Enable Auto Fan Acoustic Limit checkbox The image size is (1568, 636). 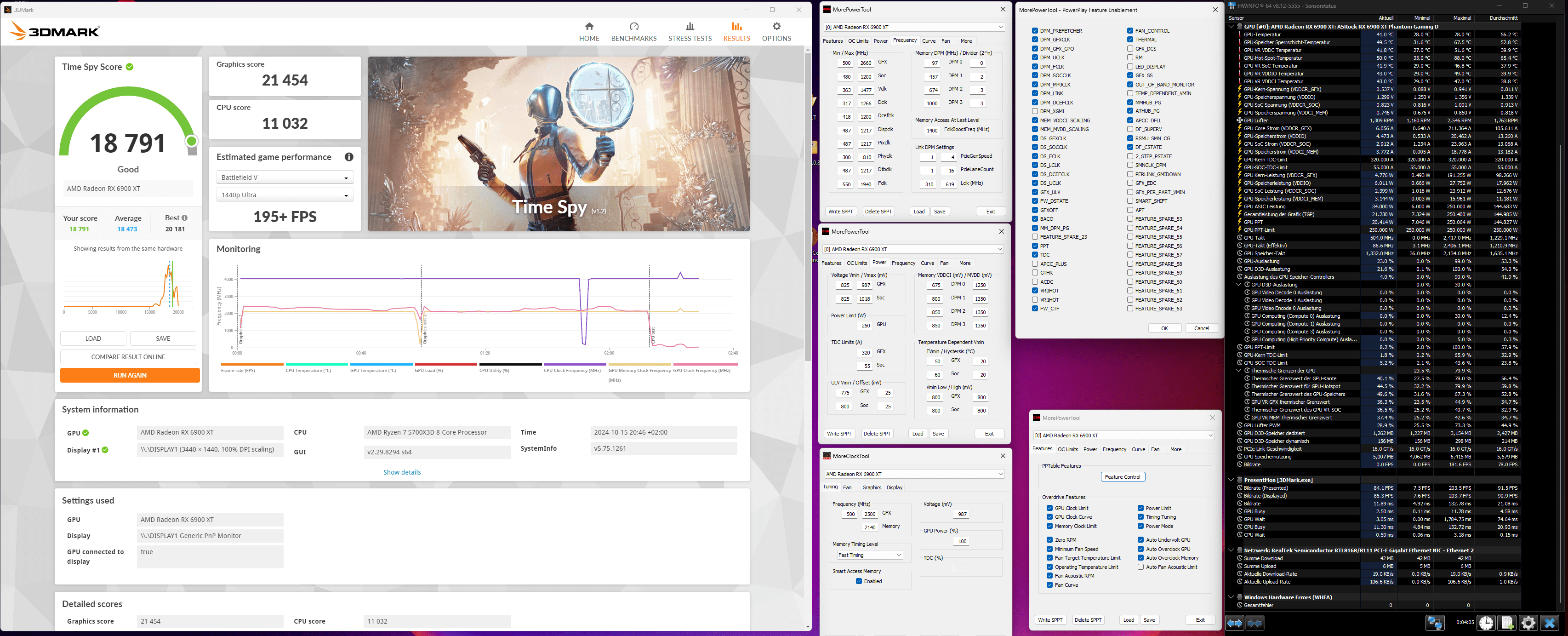pos(1140,567)
